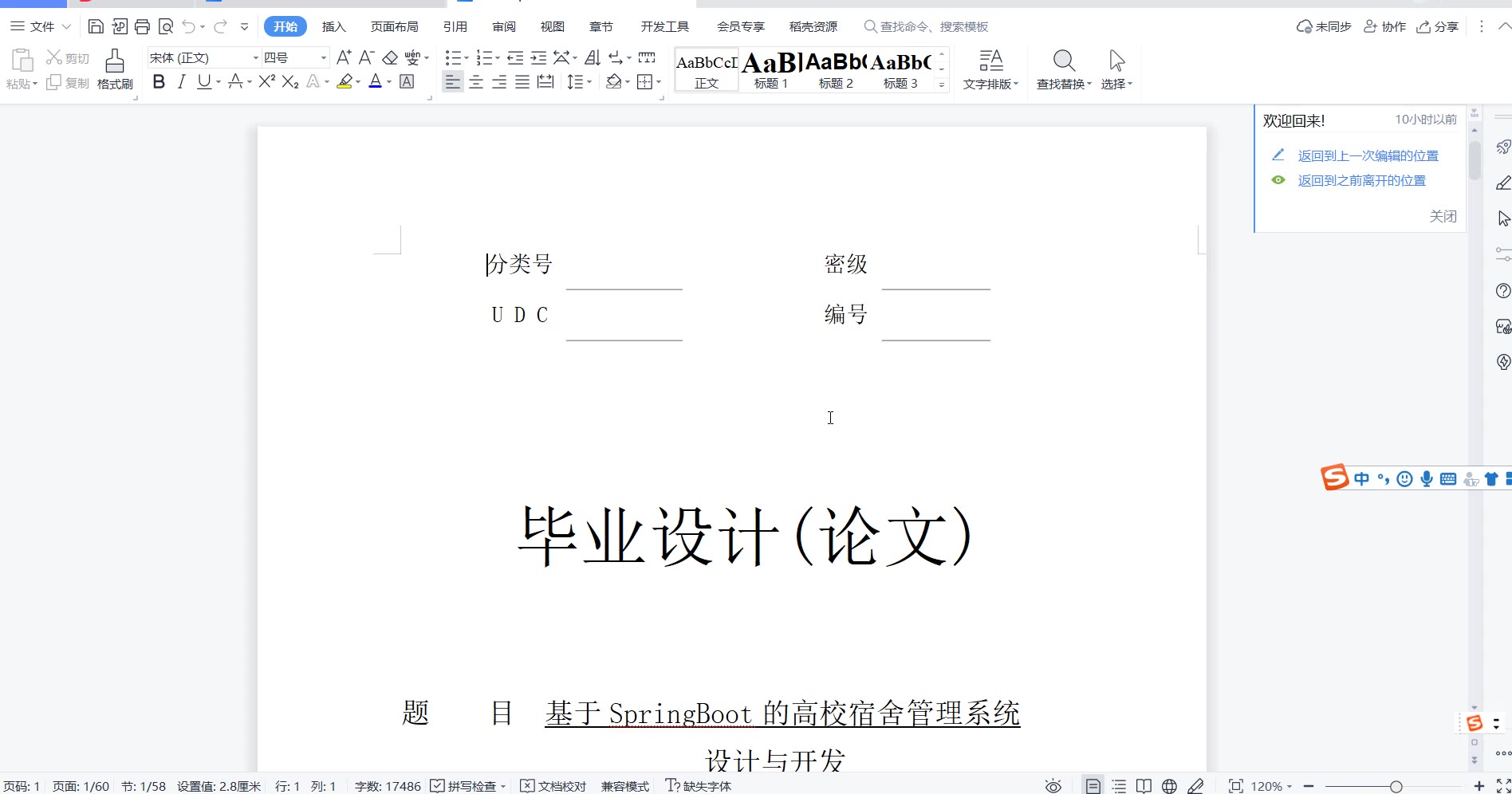1512x794 pixels.
Task: Click the Copy 复制 button
Action: [x=68, y=83]
